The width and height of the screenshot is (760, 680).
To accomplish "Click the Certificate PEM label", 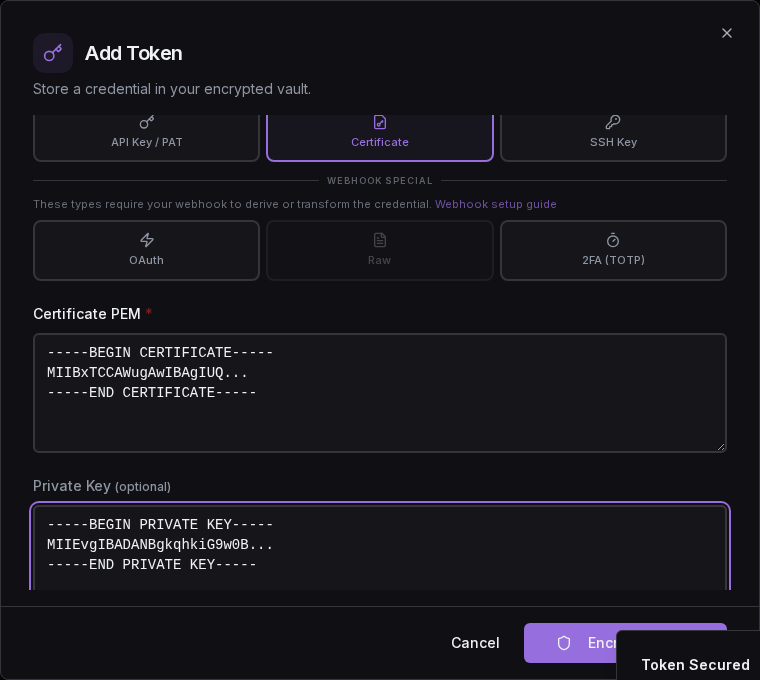I will pos(87,314).
